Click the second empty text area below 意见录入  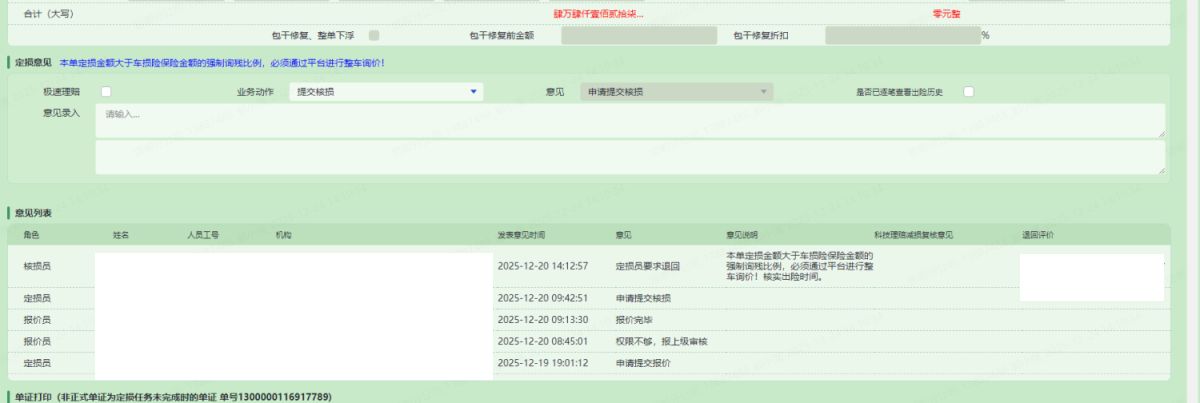pyautogui.click(x=630, y=157)
